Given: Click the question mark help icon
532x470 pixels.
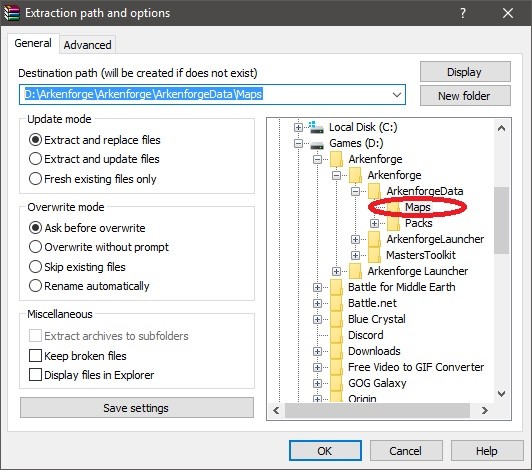Looking at the screenshot, I should pyautogui.click(x=463, y=13).
